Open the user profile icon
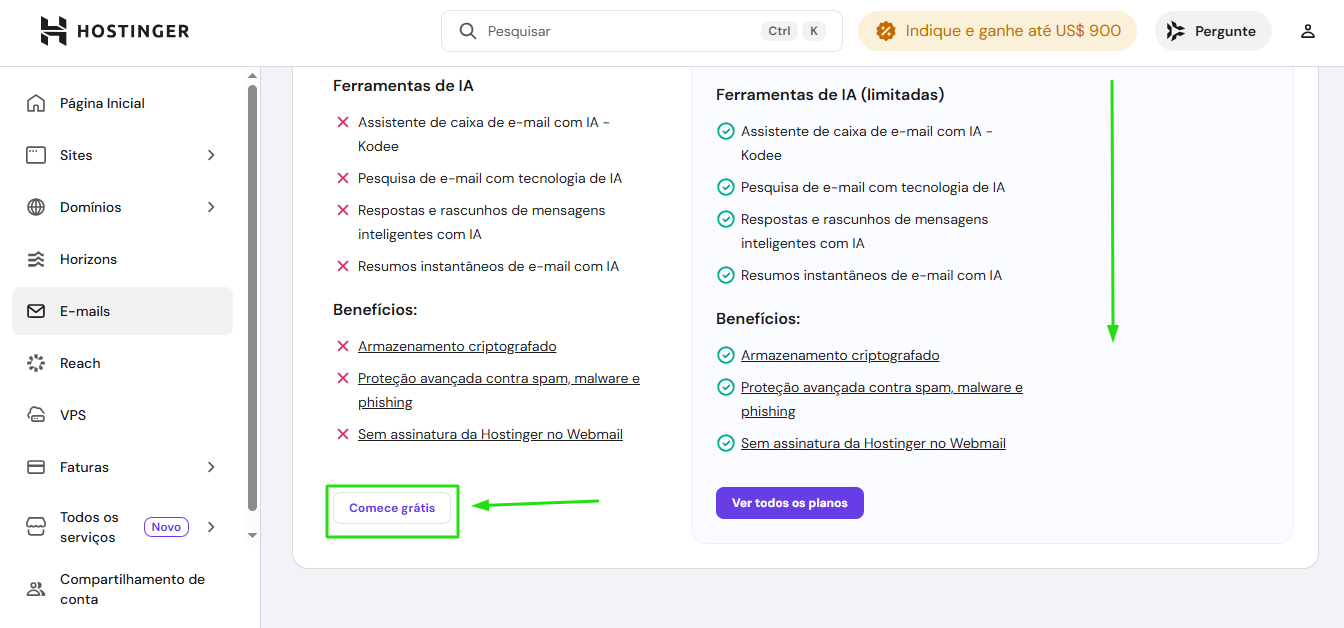The width and height of the screenshot is (1344, 628). pyautogui.click(x=1307, y=31)
